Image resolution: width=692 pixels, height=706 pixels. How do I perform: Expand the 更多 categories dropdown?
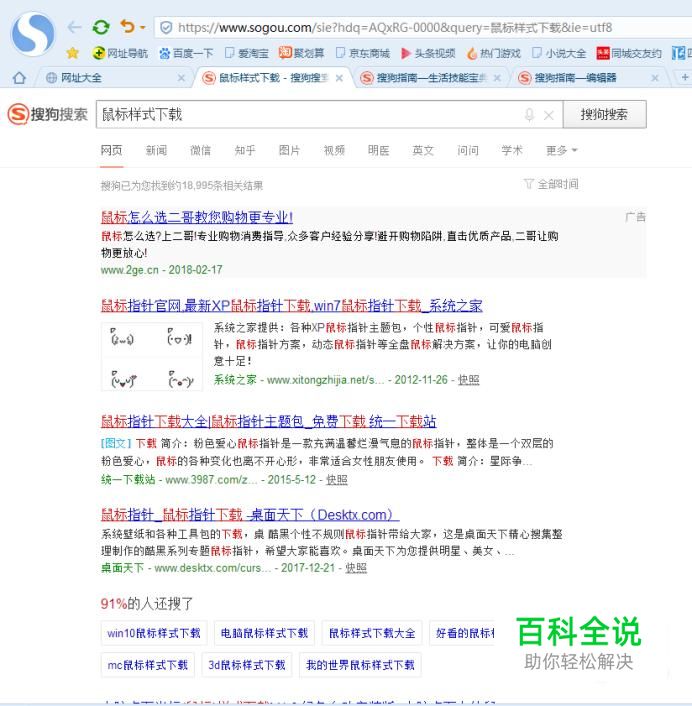561,150
